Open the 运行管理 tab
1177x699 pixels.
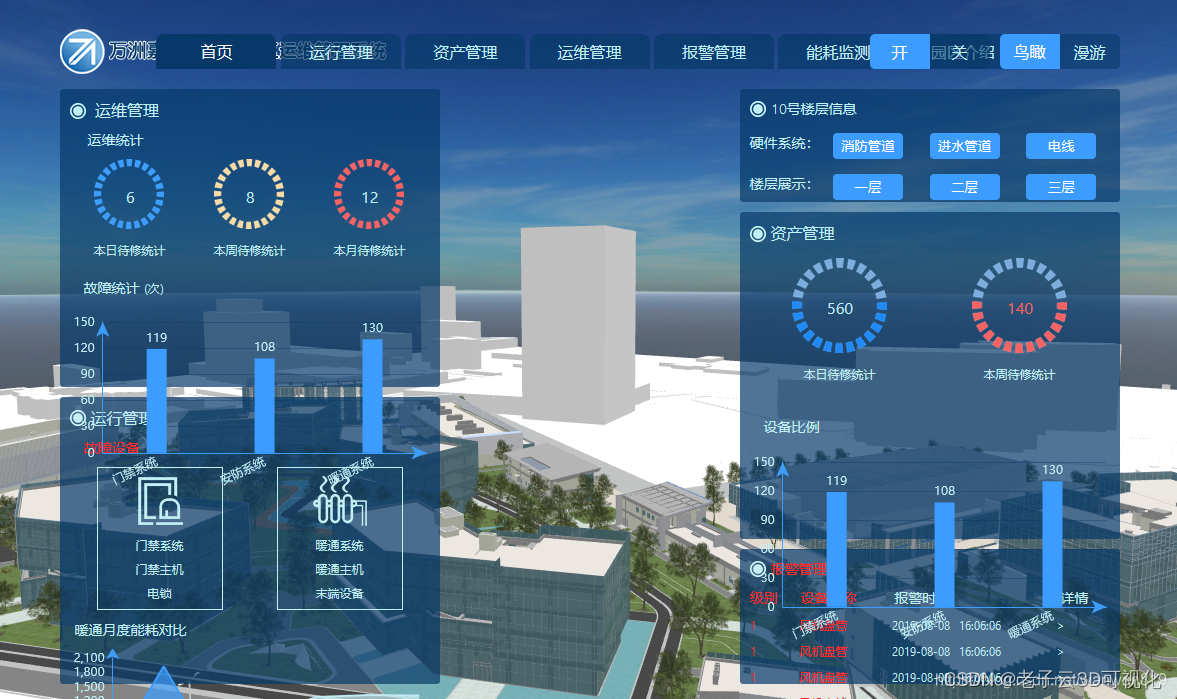(341, 52)
